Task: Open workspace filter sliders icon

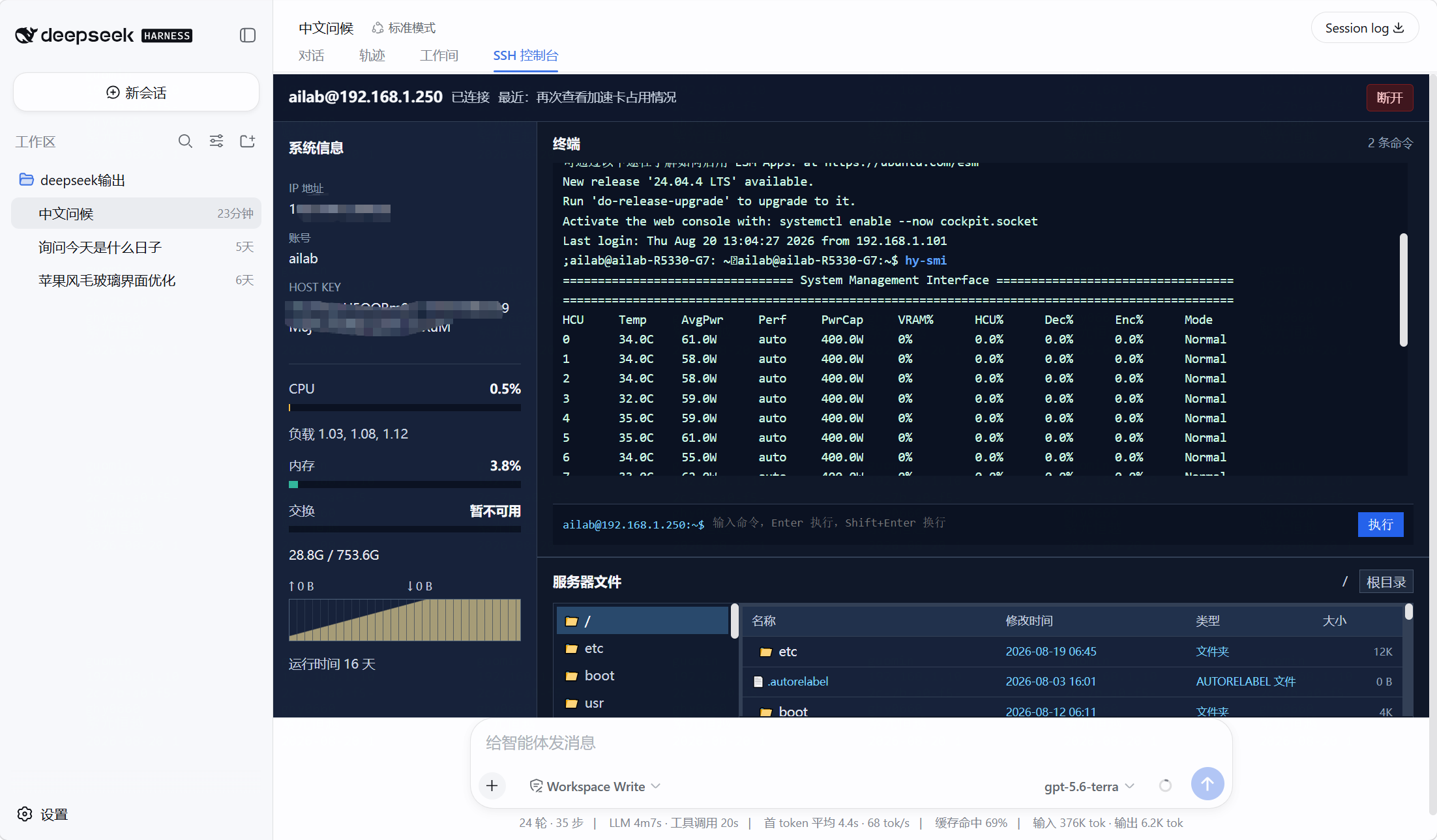Action: pyautogui.click(x=216, y=141)
